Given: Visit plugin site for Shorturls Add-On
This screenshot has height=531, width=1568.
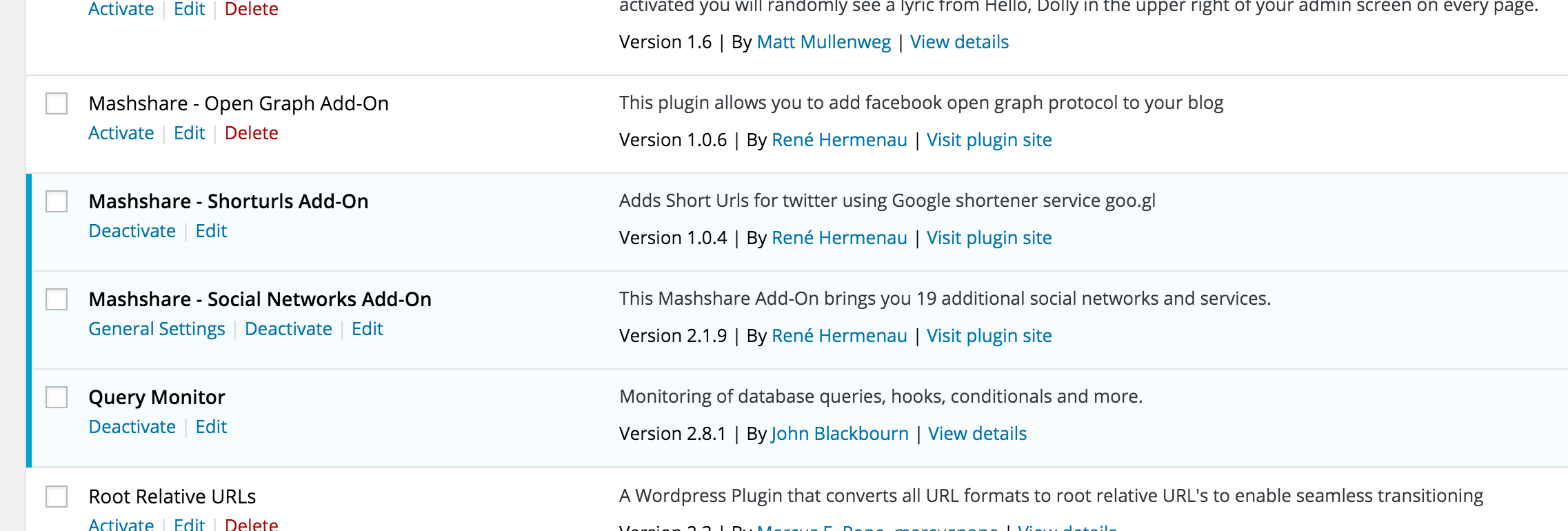Looking at the screenshot, I should point(989,238).
